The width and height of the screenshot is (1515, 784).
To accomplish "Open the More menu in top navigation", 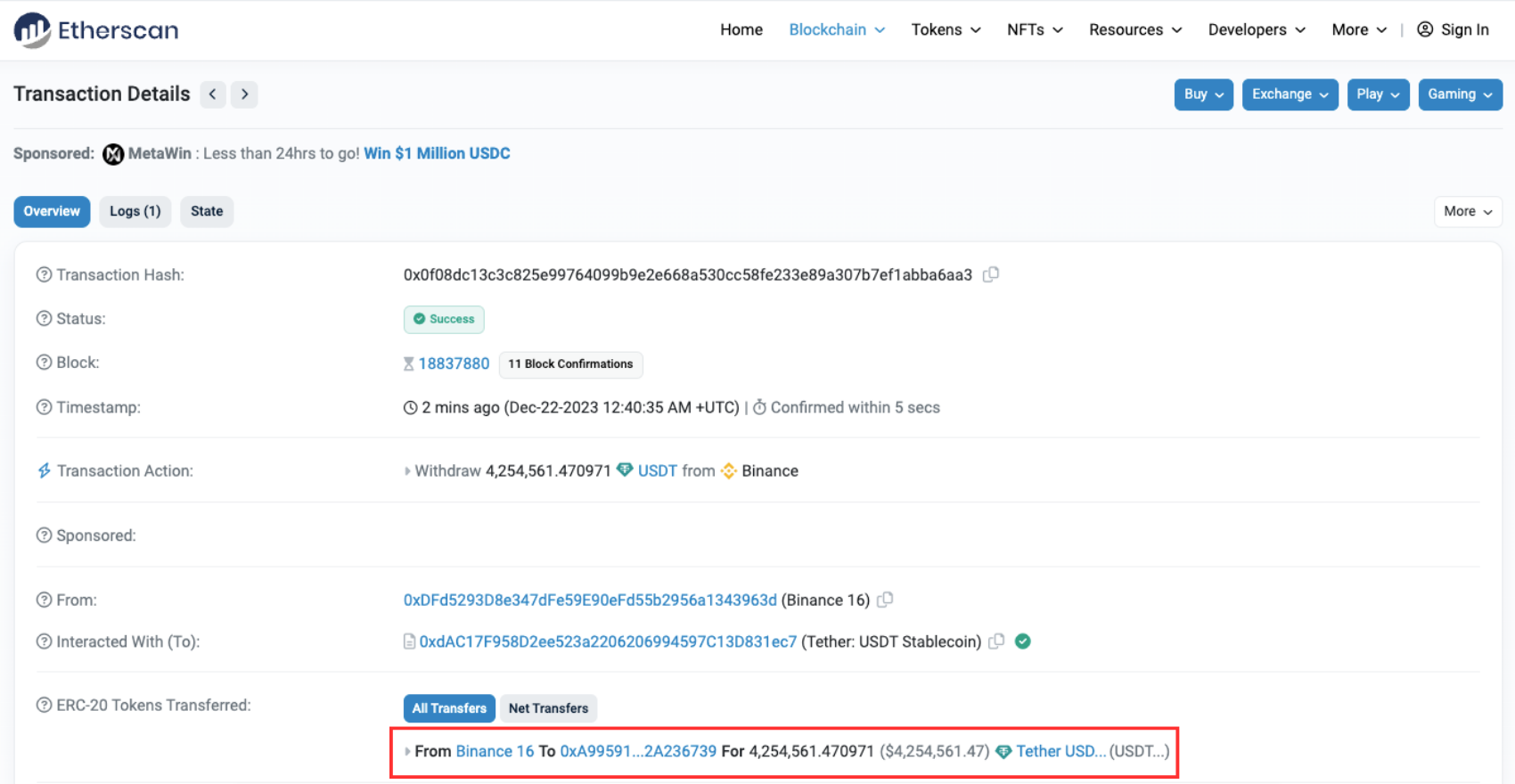I will click(1359, 29).
